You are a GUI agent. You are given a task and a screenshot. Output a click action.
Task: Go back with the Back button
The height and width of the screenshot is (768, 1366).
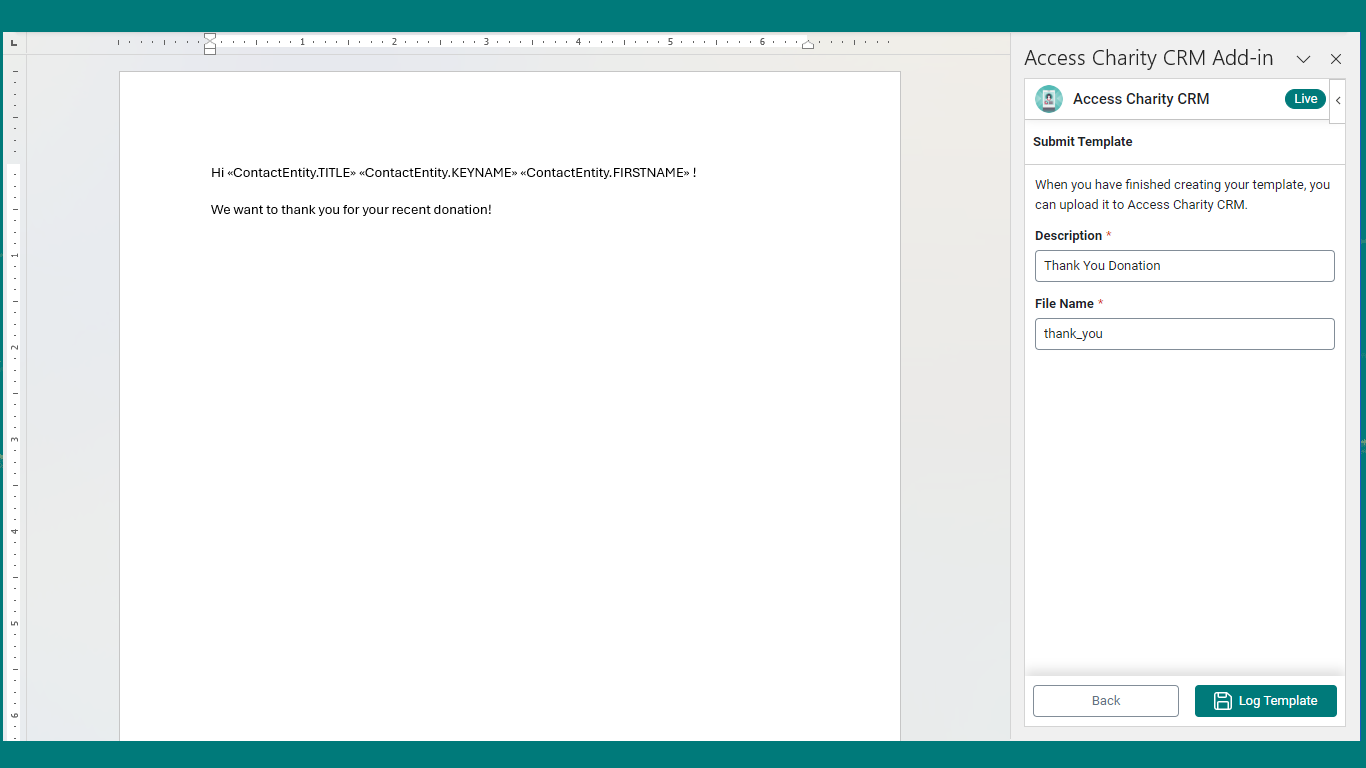[x=1106, y=701]
